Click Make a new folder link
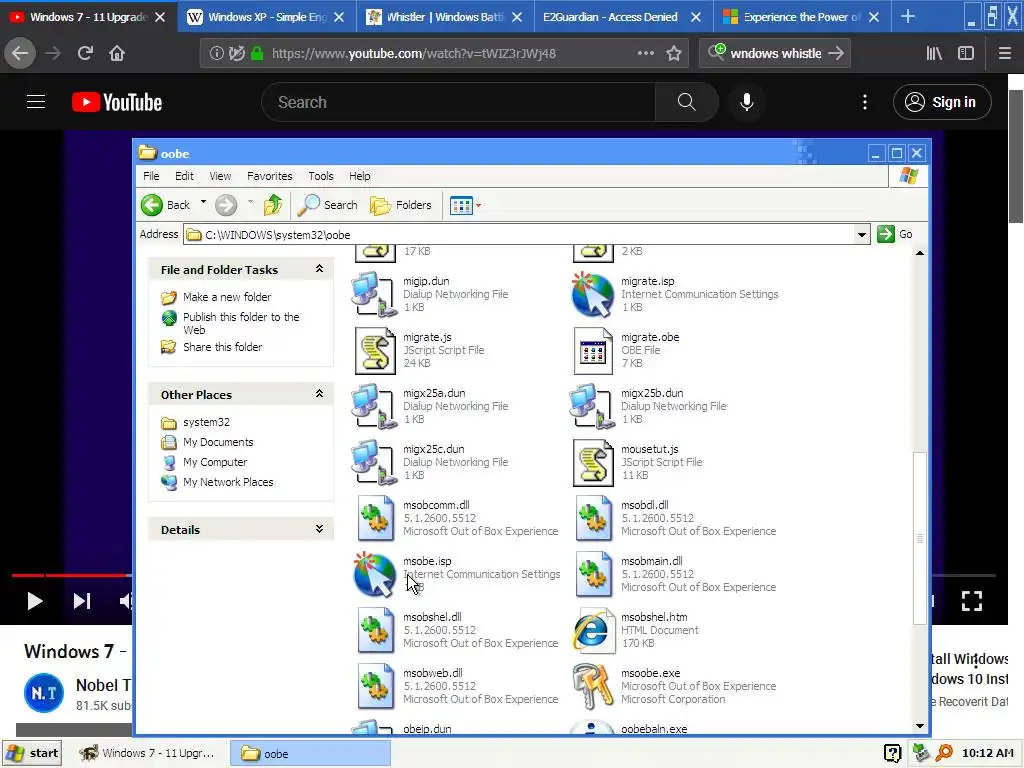This screenshot has width=1024, height=768. pos(227,296)
